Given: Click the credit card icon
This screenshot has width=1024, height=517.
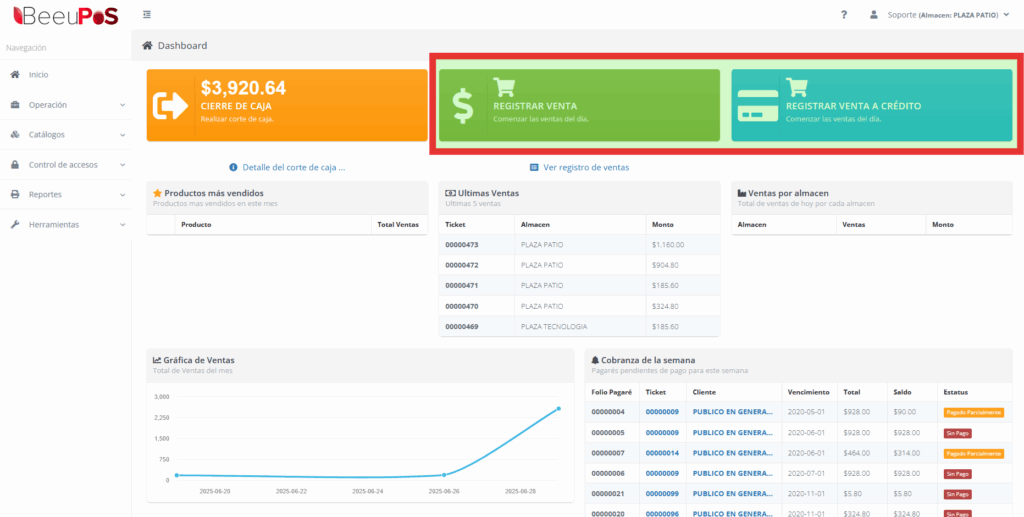Looking at the screenshot, I should [757, 106].
